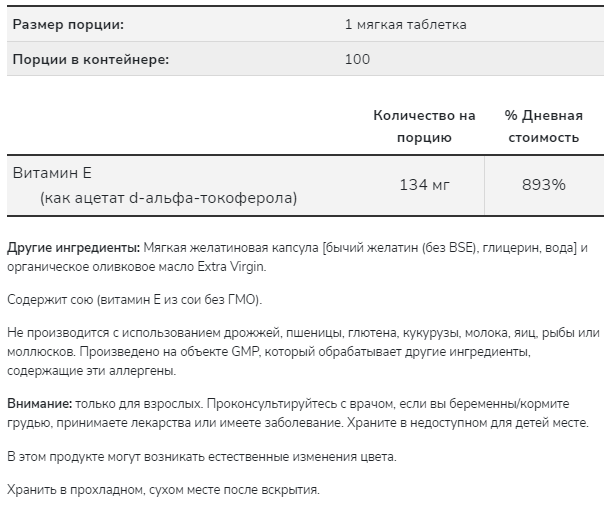Select the '134 мг' amount cell
This screenshot has height=506, width=612.
tap(424, 185)
